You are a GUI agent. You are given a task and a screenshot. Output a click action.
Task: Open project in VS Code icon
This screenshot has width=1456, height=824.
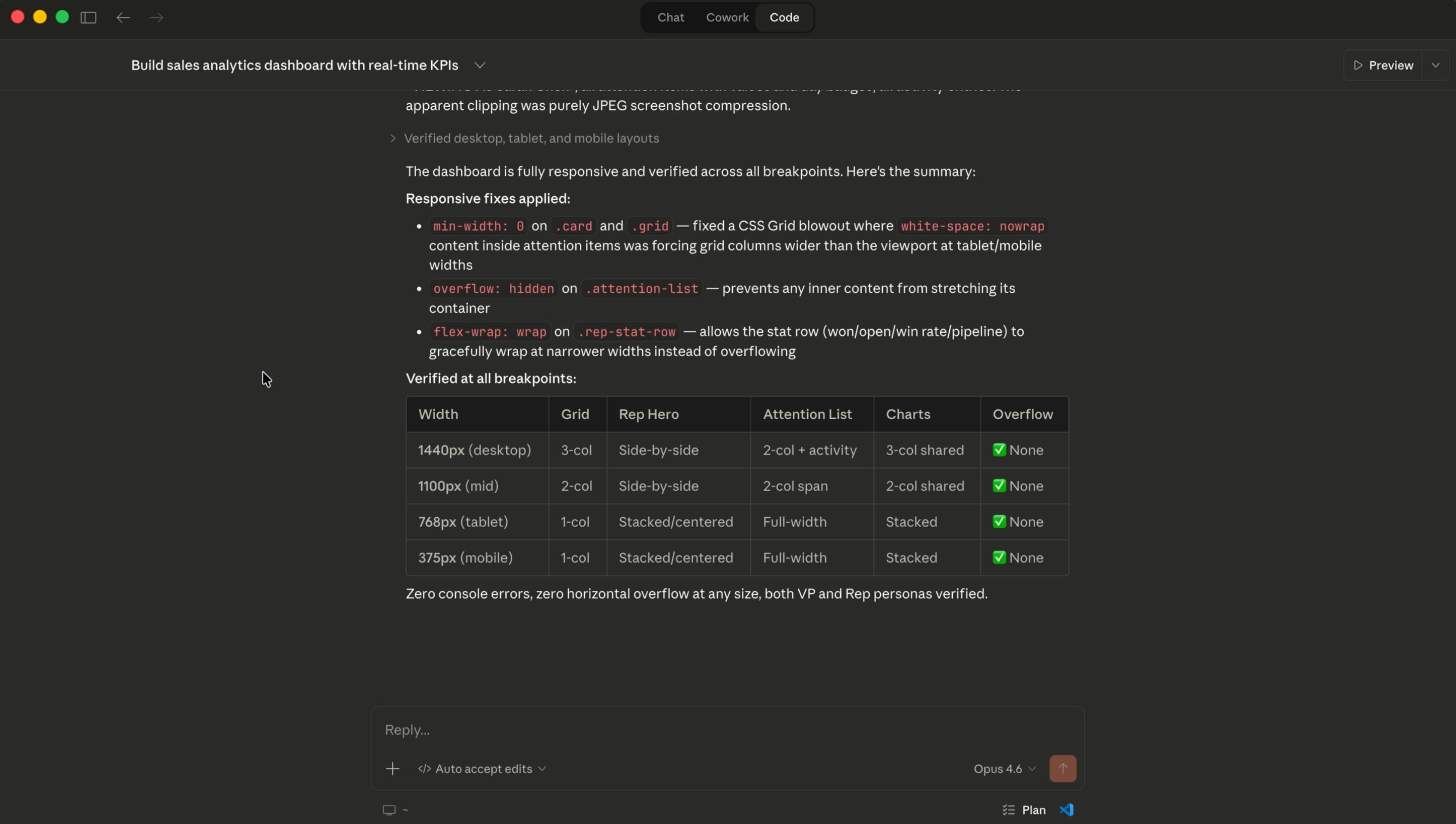[1067, 810]
